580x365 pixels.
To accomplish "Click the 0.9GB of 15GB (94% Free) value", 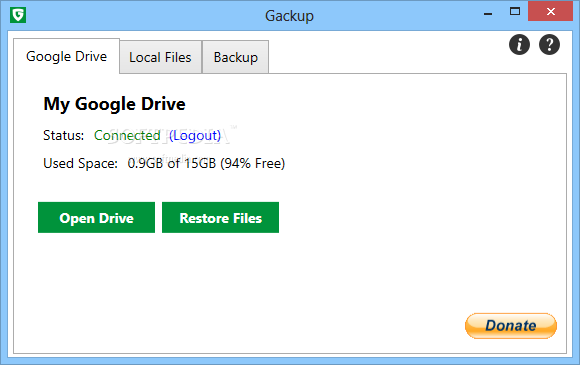I will click(x=206, y=163).
